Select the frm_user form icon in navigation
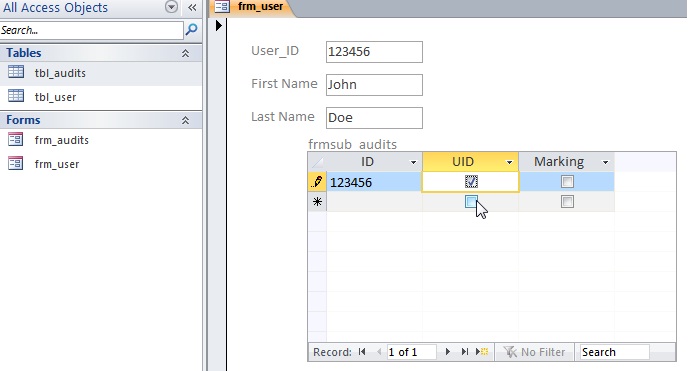The width and height of the screenshot is (694, 371). pos(16,163)
